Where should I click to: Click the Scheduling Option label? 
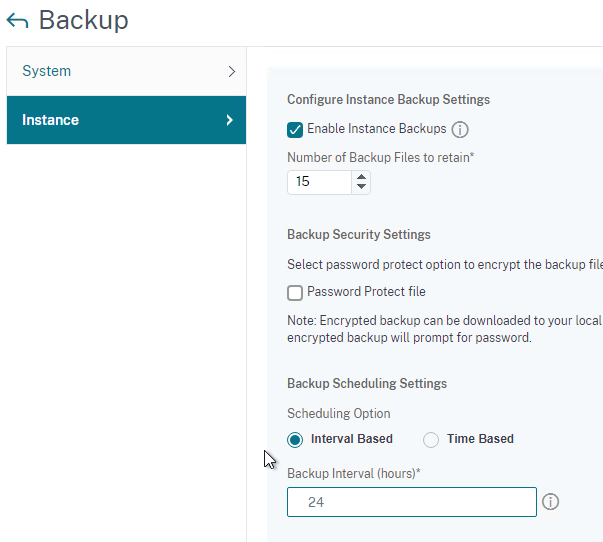339,414
